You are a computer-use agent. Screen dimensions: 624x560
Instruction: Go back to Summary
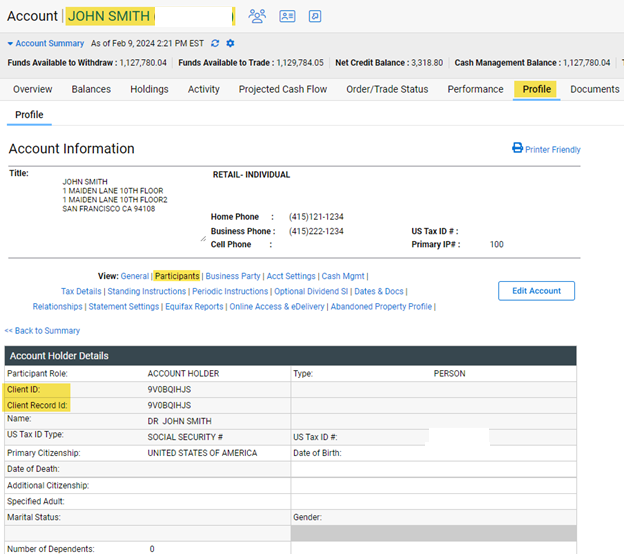tap(42, 331)
